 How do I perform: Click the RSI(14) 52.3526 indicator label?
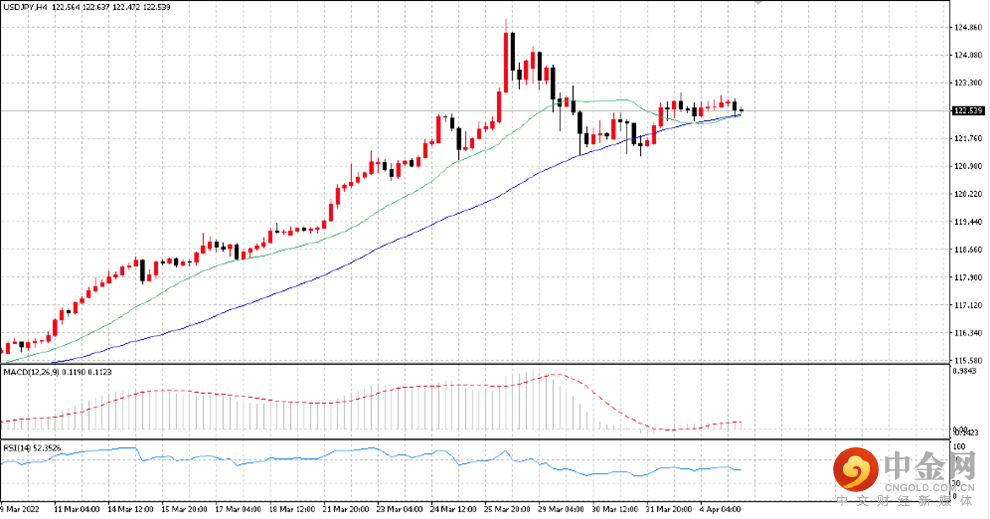[x=32, y=448]
